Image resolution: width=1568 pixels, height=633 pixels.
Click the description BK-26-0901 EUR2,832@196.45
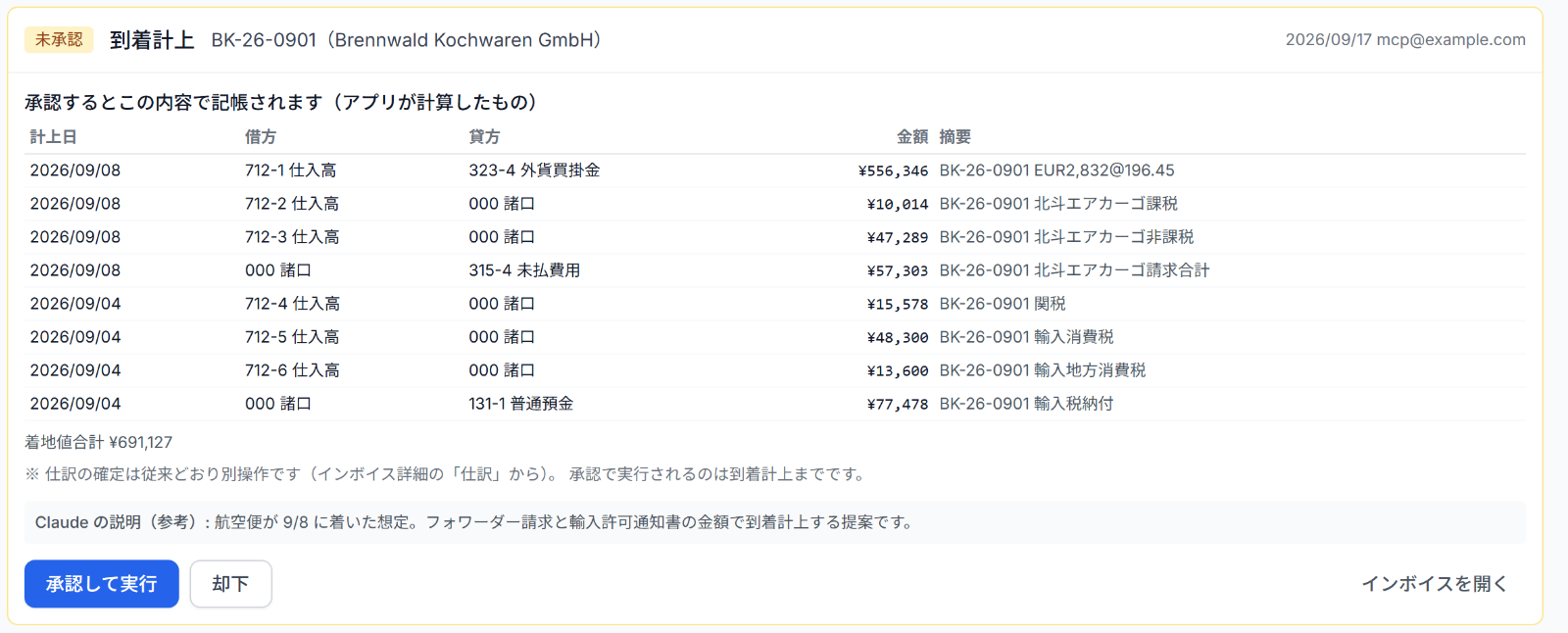[x=1056, y=170]
